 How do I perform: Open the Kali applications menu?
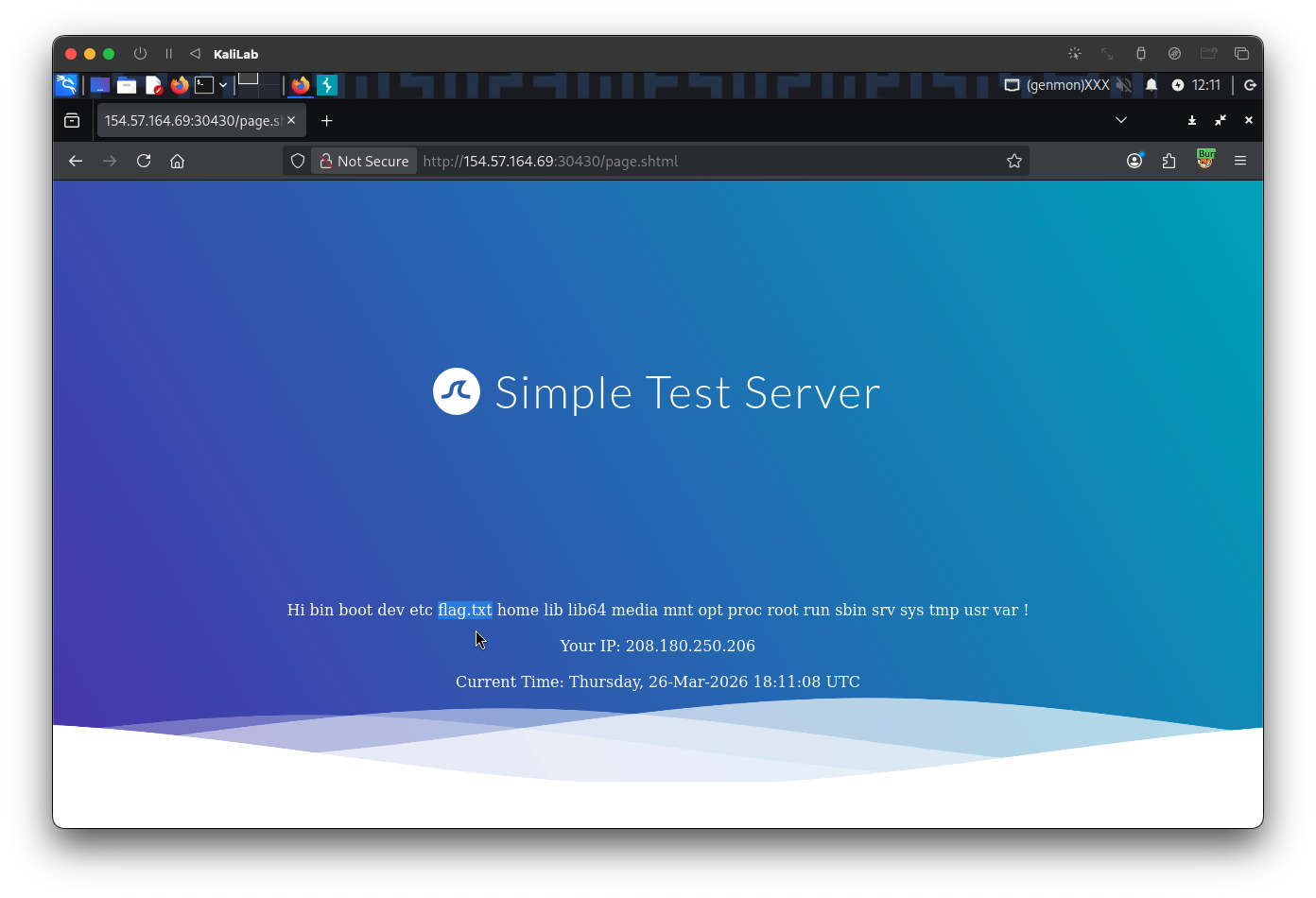(66, 85)
